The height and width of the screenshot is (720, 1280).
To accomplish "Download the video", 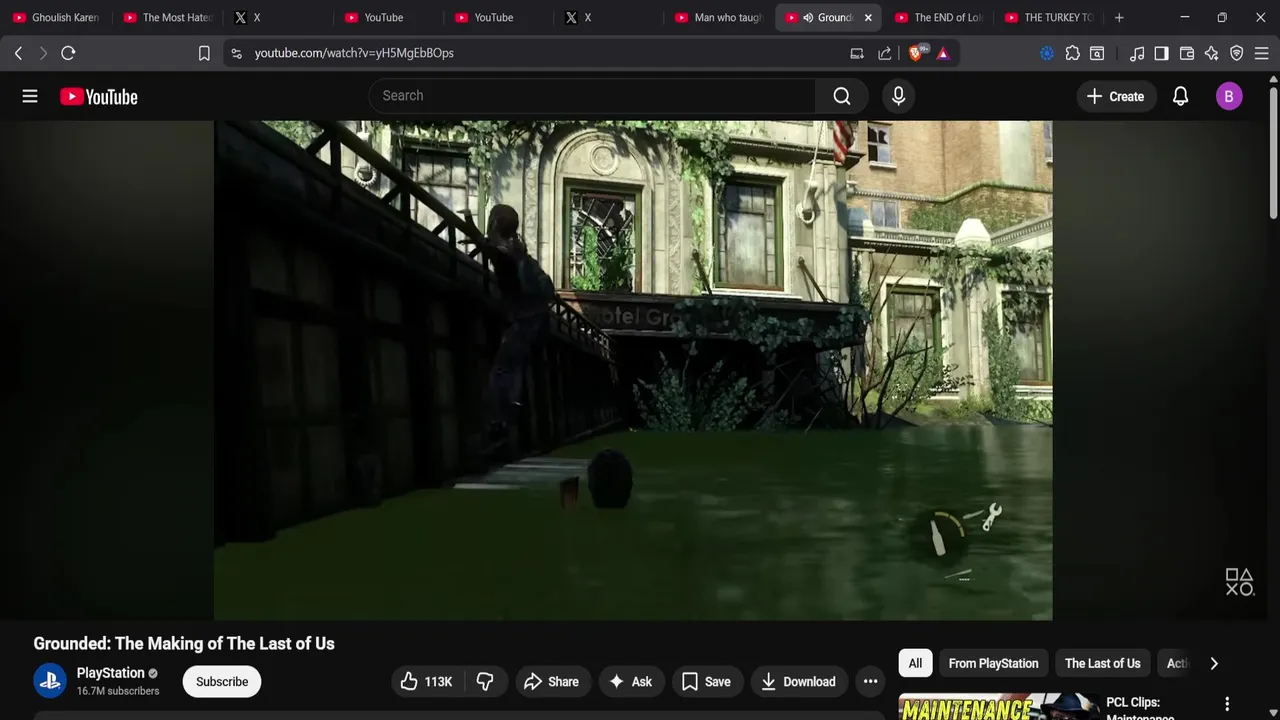I will (x=799, y=682).
